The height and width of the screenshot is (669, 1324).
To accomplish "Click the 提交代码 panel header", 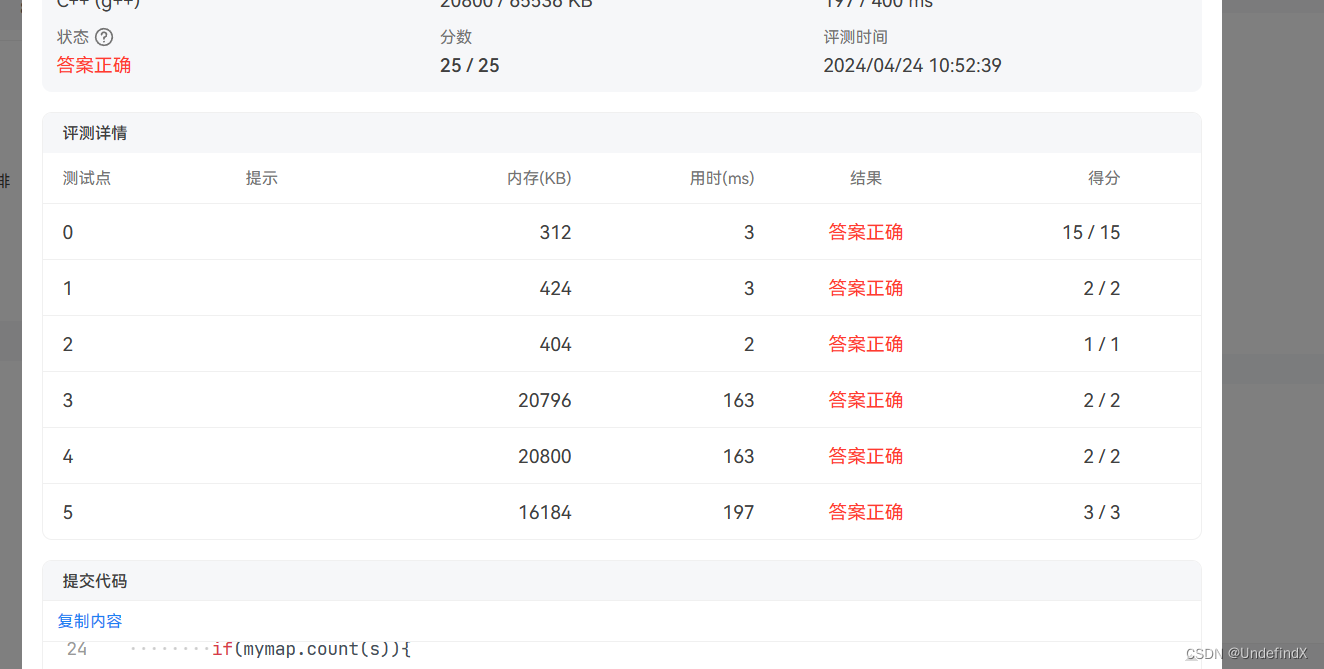I will [94, 580].
